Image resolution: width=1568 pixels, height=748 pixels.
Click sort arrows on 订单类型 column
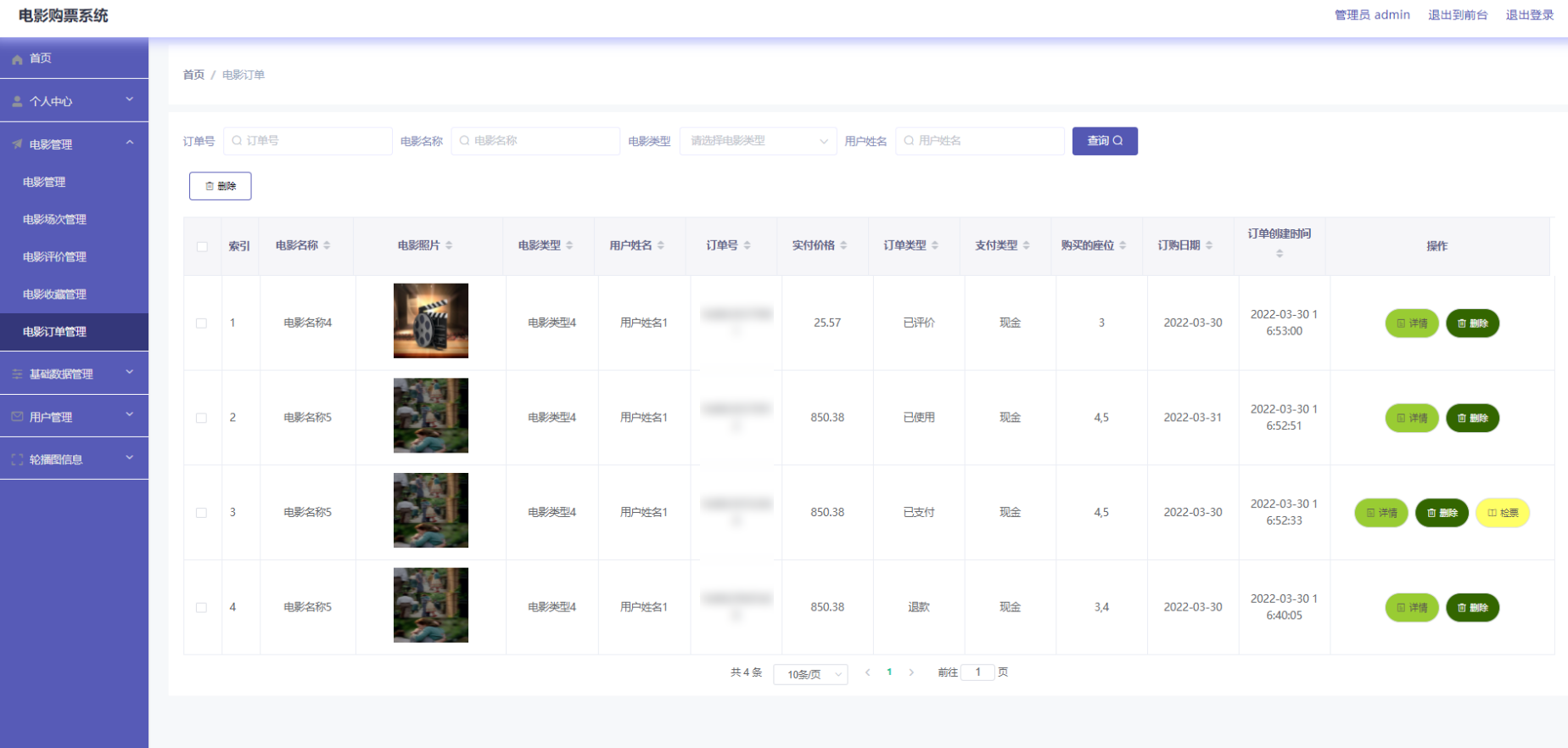pyautogui.click(x=935, y=245)
